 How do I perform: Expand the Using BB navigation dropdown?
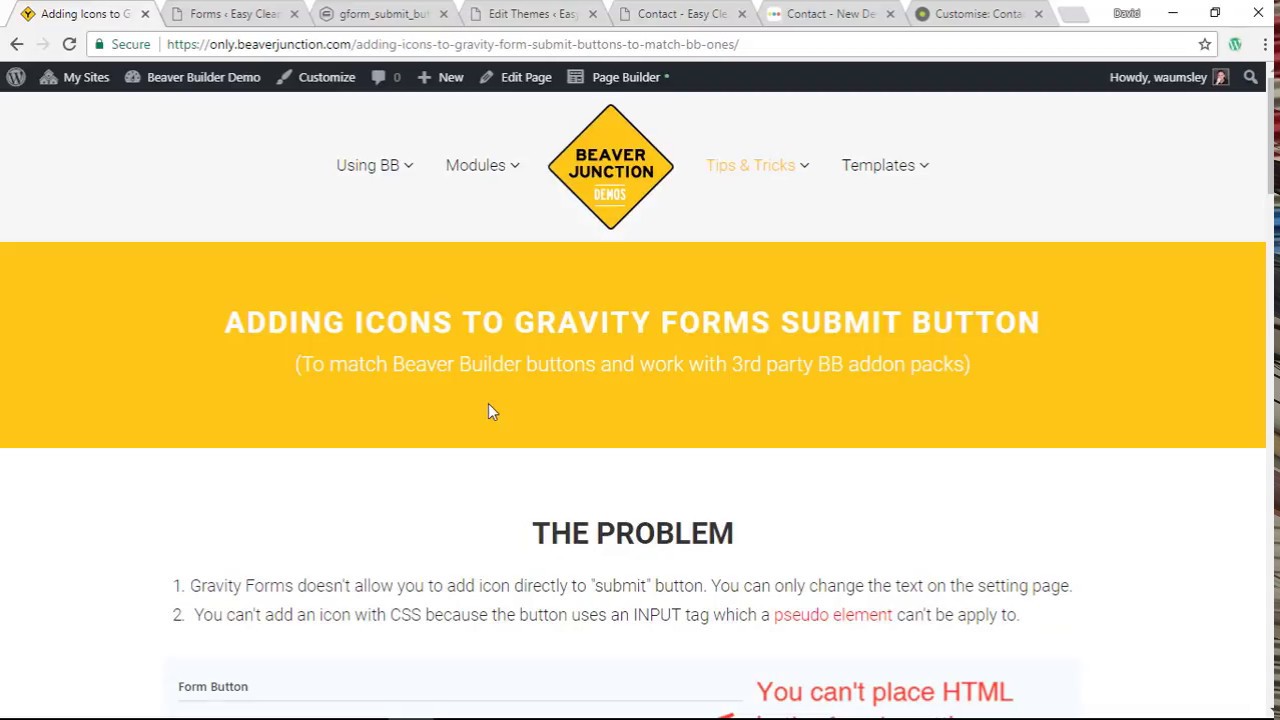pyautogui.click(x=375, y=165)
